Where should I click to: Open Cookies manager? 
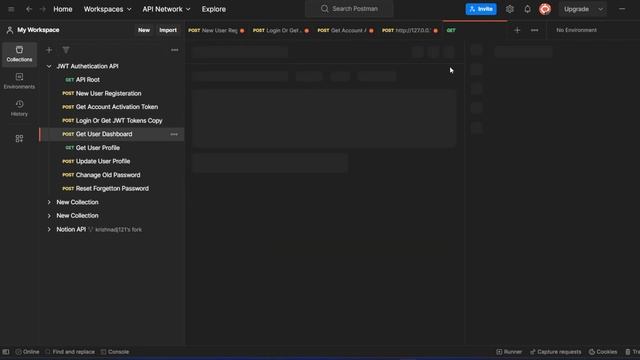603,352
